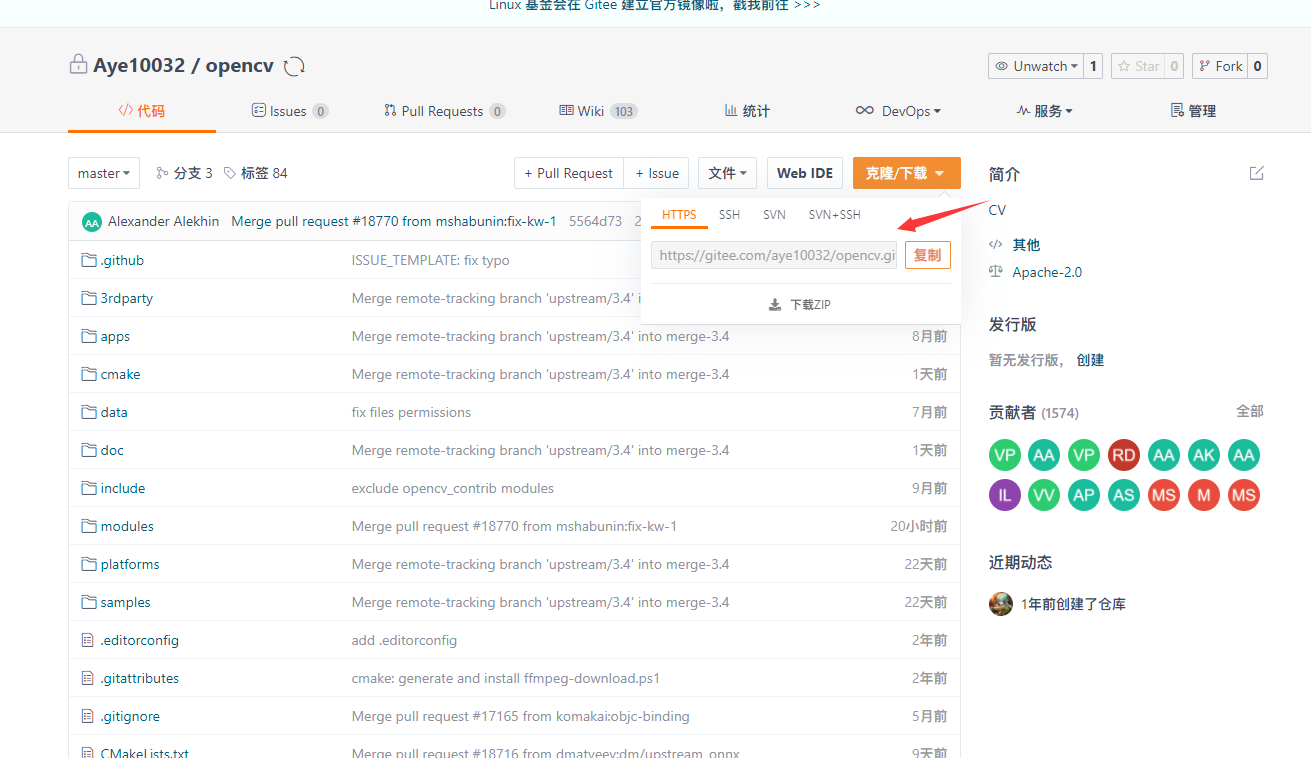Image resolution: width=1311 pixels, height=758 pixels.
Task: Click the IL contributor avatar
Action: pos(1005,495)
